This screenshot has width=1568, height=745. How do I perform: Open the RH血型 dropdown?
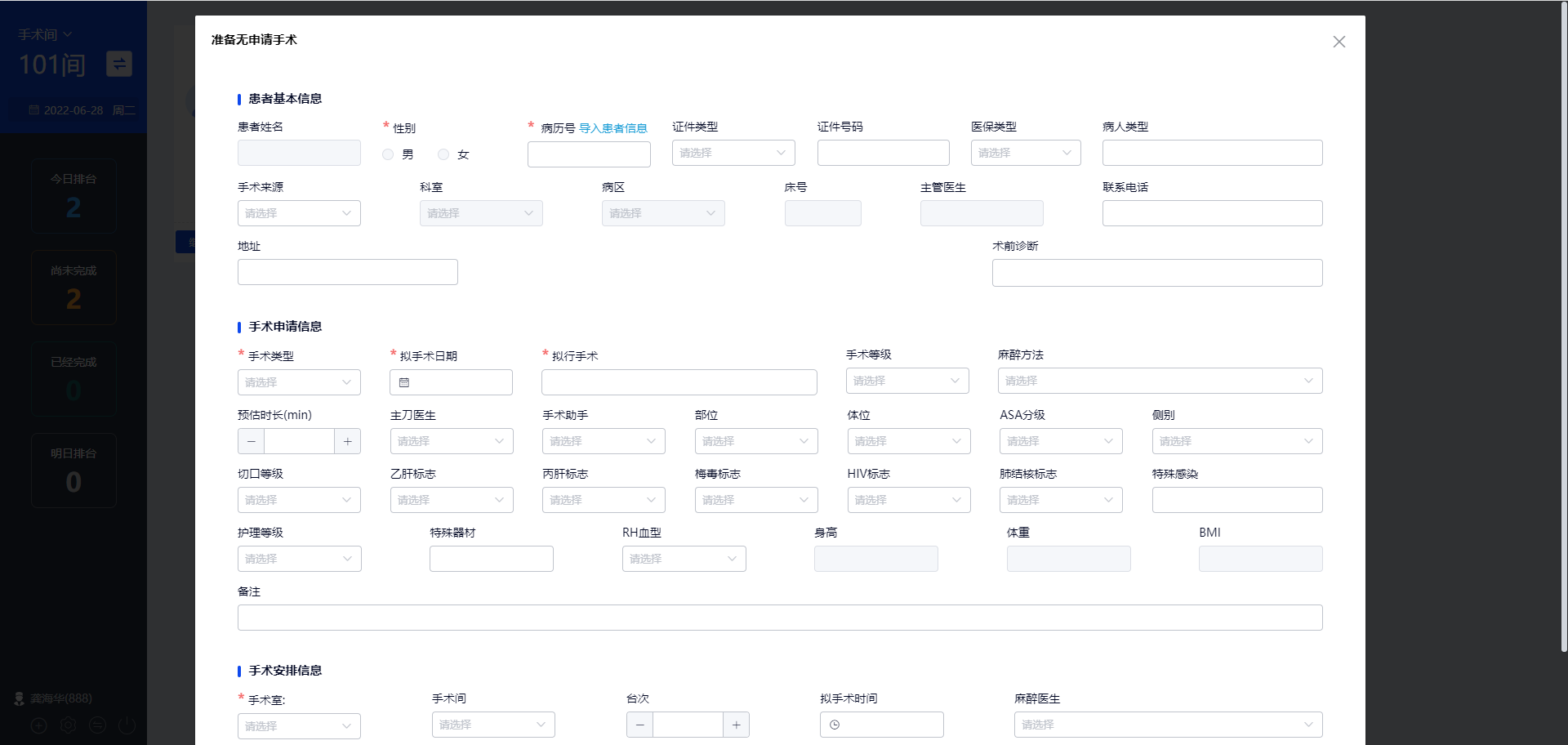tap(684, 559)
